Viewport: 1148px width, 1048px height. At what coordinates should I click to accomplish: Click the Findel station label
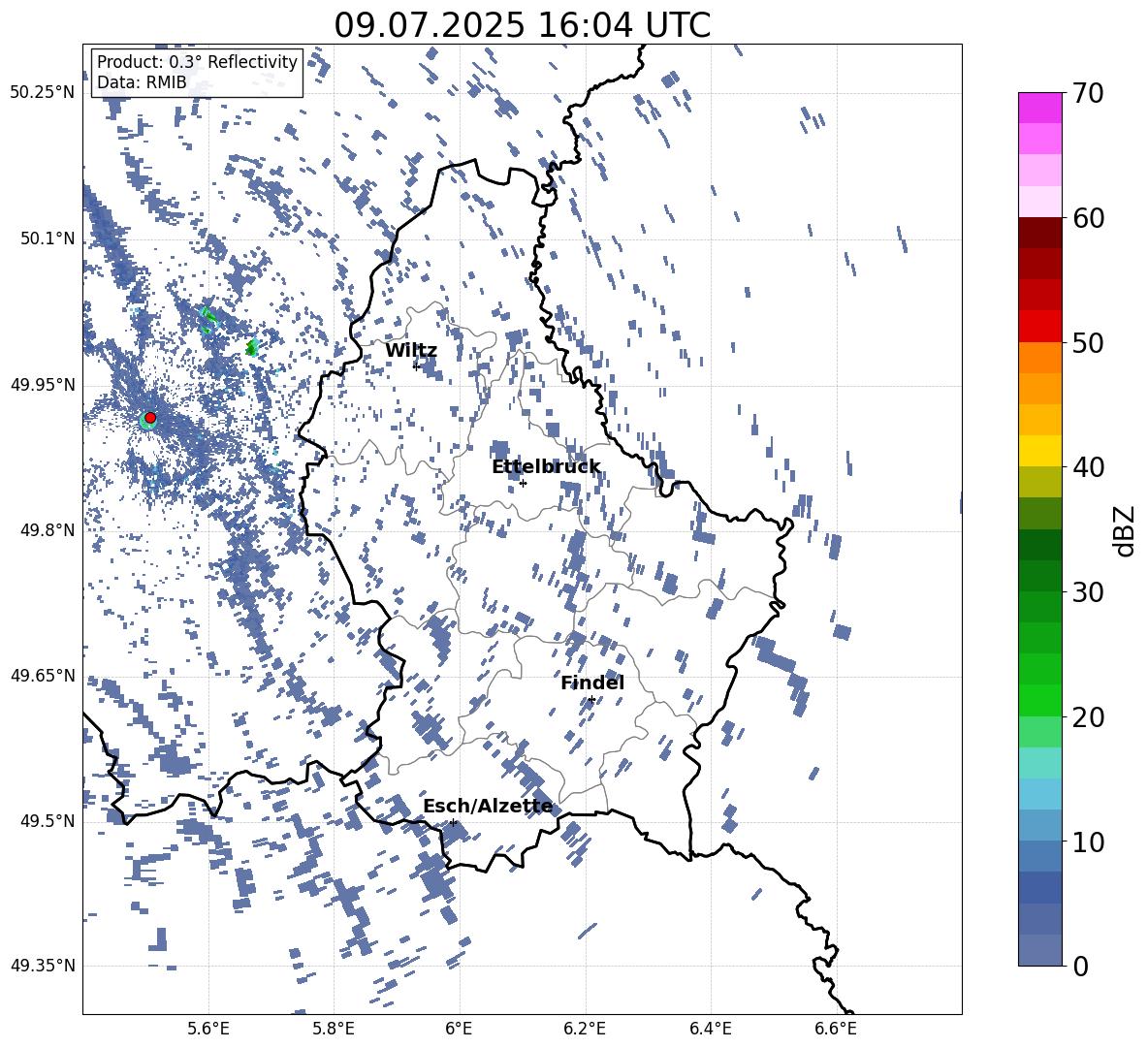pyautogui.click(x=592, y=683)
